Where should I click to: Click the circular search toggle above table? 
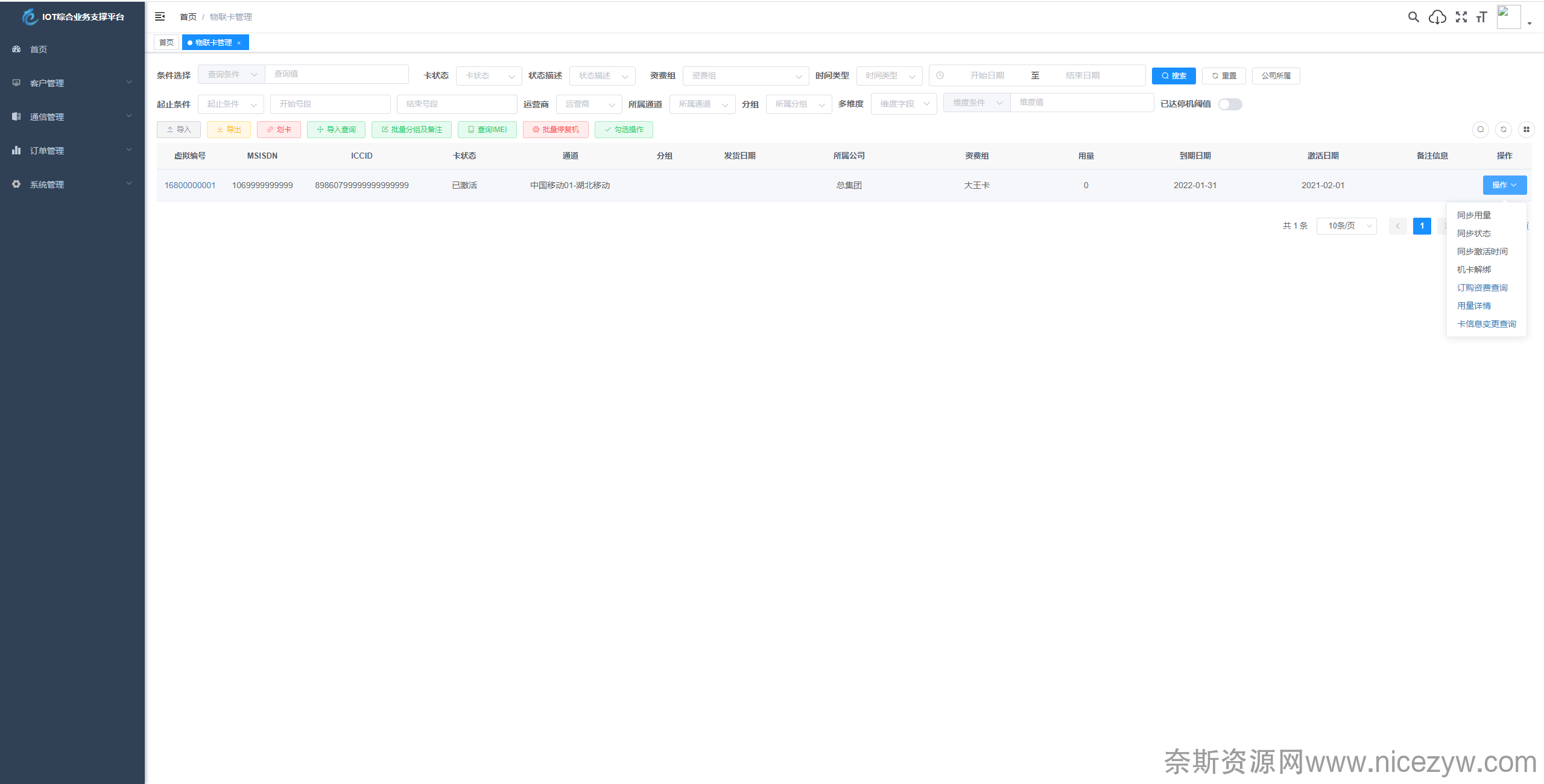pos(1480,129)
